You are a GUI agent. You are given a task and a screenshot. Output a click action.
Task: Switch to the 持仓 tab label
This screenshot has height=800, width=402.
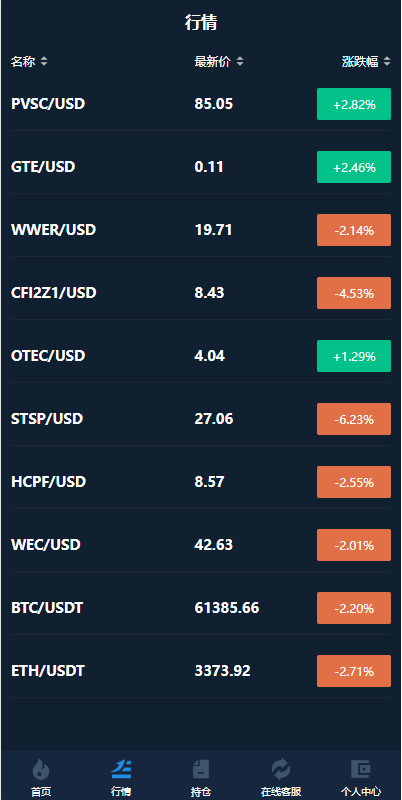pos(201,792)
